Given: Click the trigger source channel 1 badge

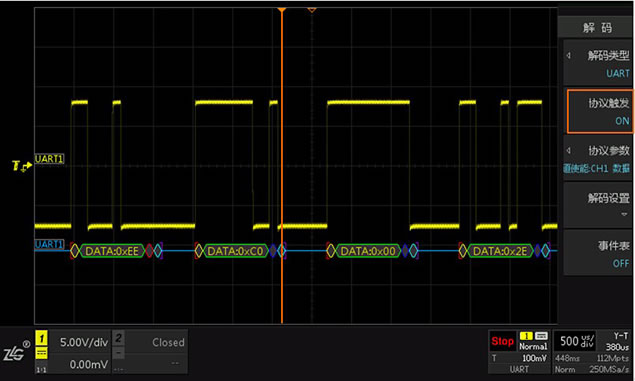Looking at the screenshot, I should tap(526, 336).
